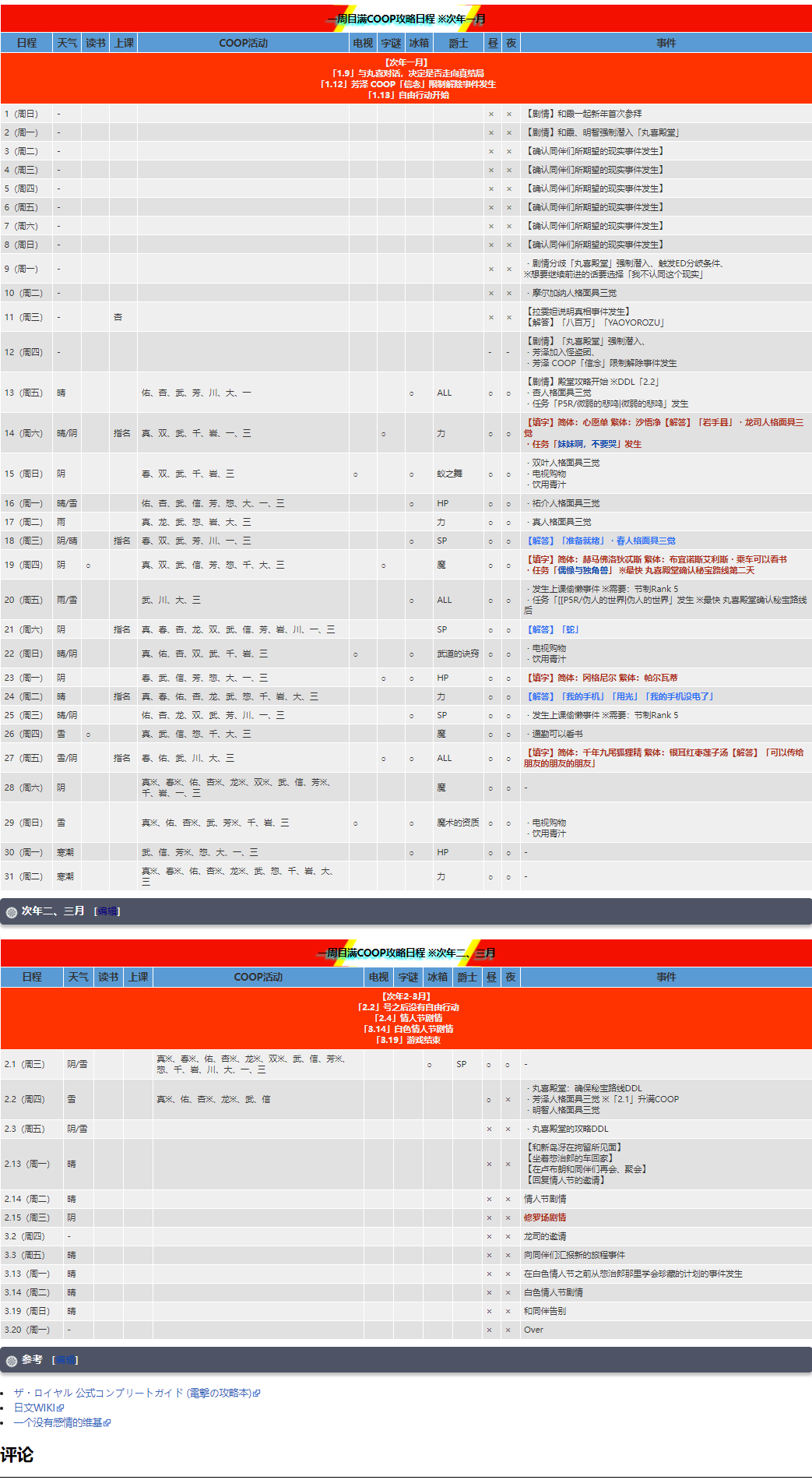Screen dimensions: 812x1480
Task: Click the 参考 section header icon
Action: coord(12,1361)
